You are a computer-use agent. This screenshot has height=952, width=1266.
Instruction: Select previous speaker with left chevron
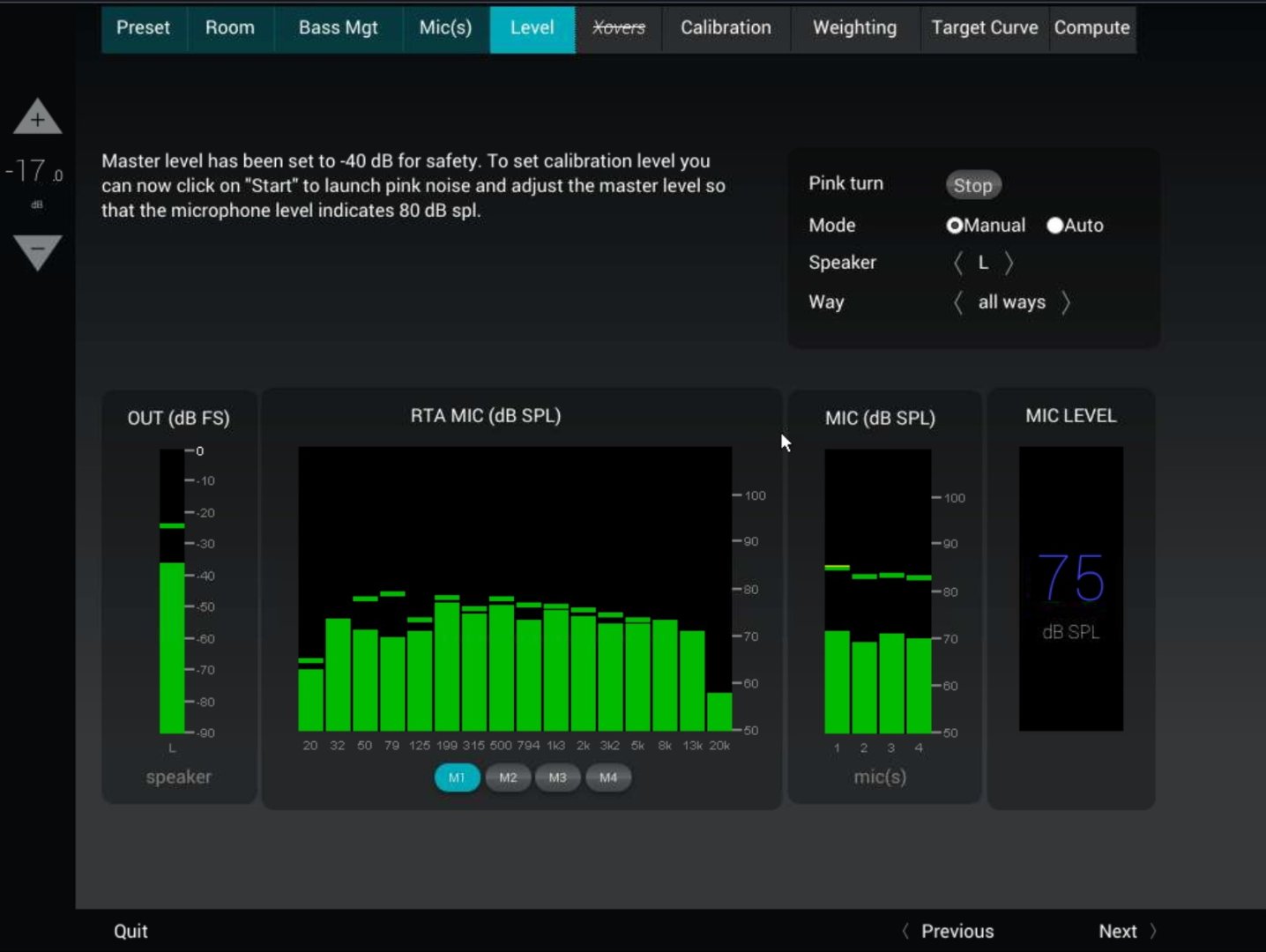(x=957, y=263)
